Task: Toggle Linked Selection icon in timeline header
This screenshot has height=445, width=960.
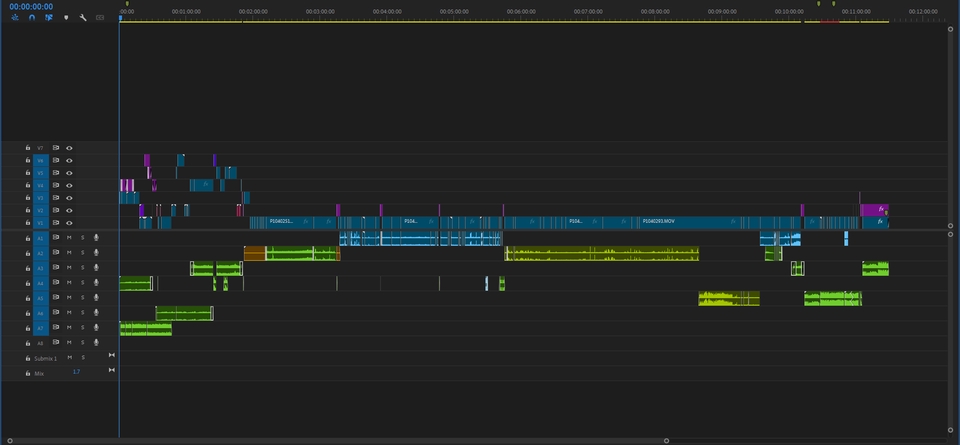Action: pyautogui.click(x=48, y=18)
